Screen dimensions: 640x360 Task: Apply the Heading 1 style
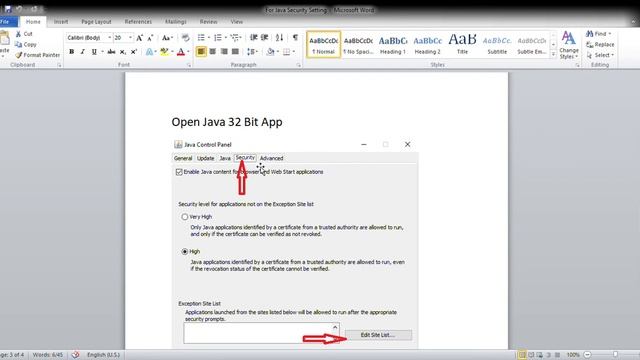[393, 44]
